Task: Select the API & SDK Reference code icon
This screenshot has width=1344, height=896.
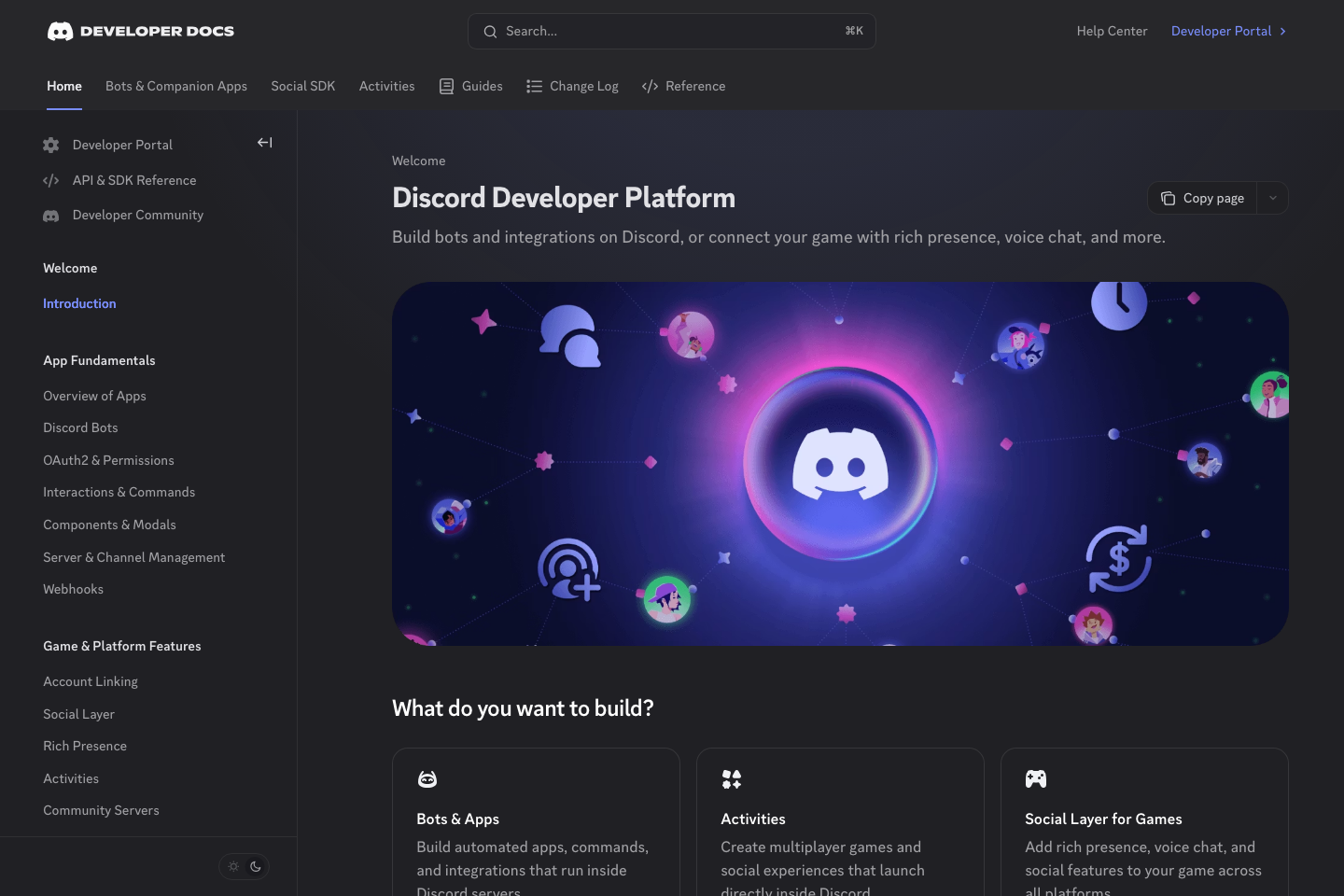Action: (50, 180)
